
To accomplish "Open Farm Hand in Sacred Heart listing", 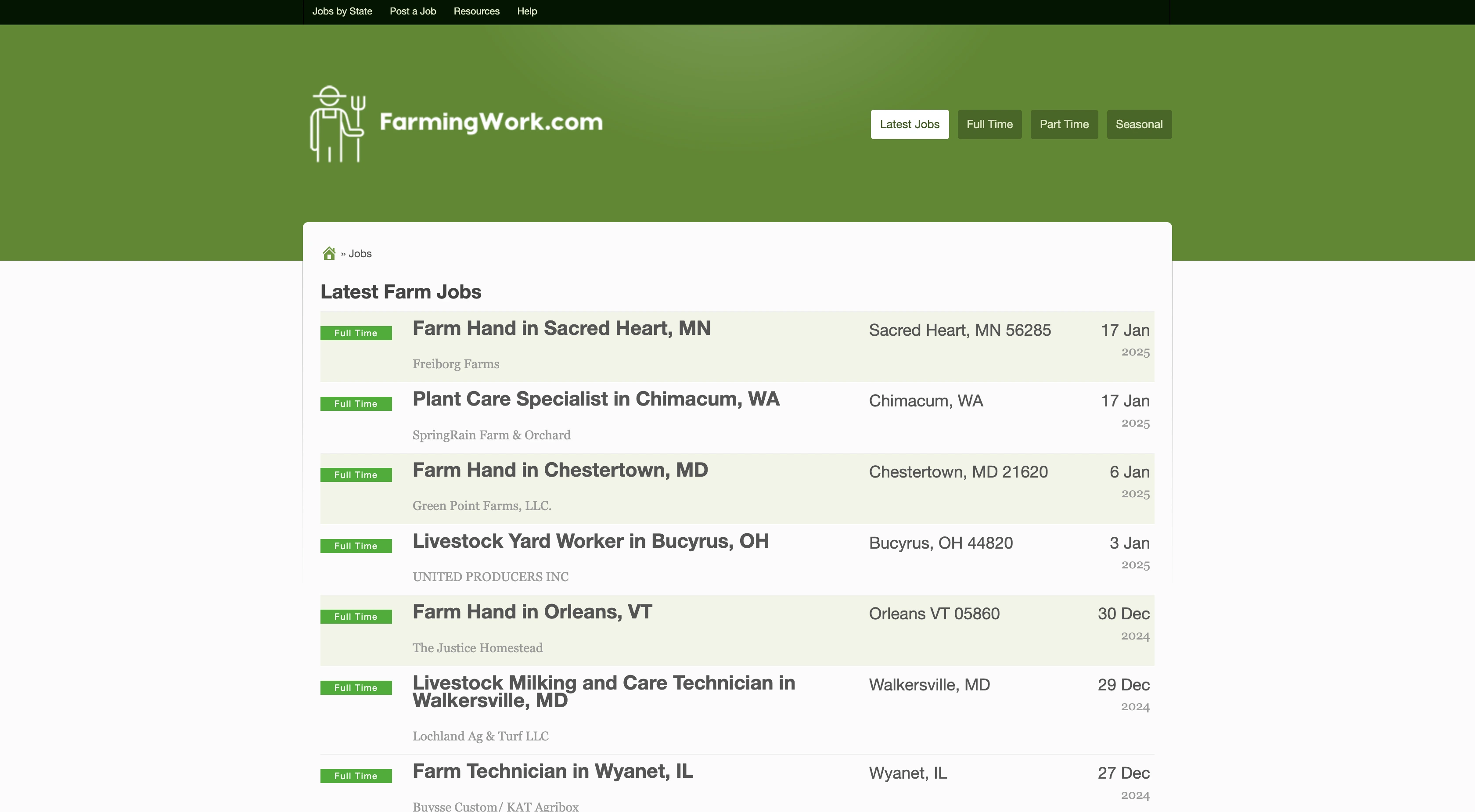I will (561, 328).
